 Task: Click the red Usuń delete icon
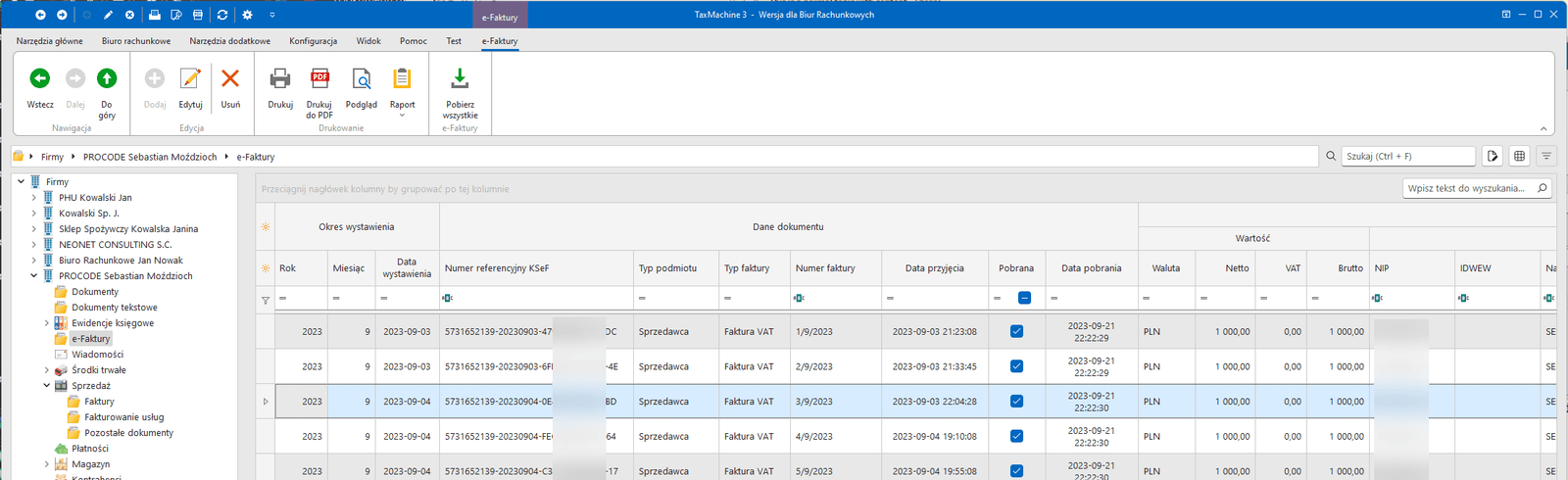pos(230,78)
